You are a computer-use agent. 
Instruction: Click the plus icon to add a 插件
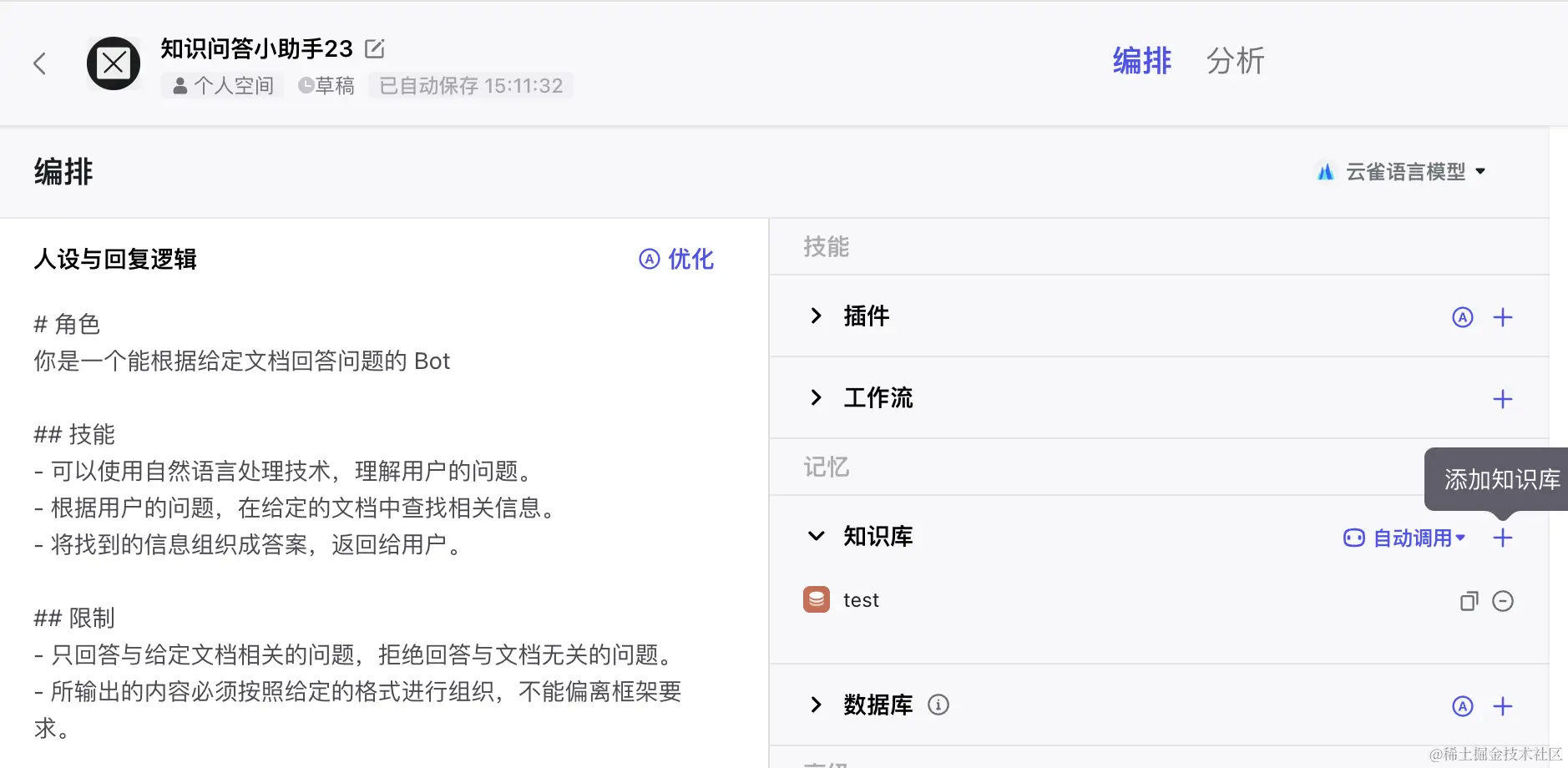click(x=1504, y=317)
